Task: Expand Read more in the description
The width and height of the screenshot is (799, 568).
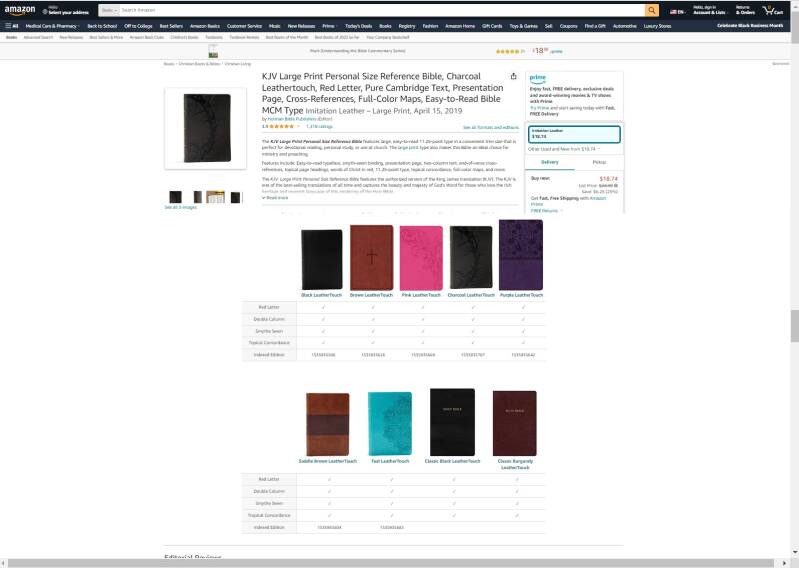Action: pyautogui.click(x=275, y=198)
